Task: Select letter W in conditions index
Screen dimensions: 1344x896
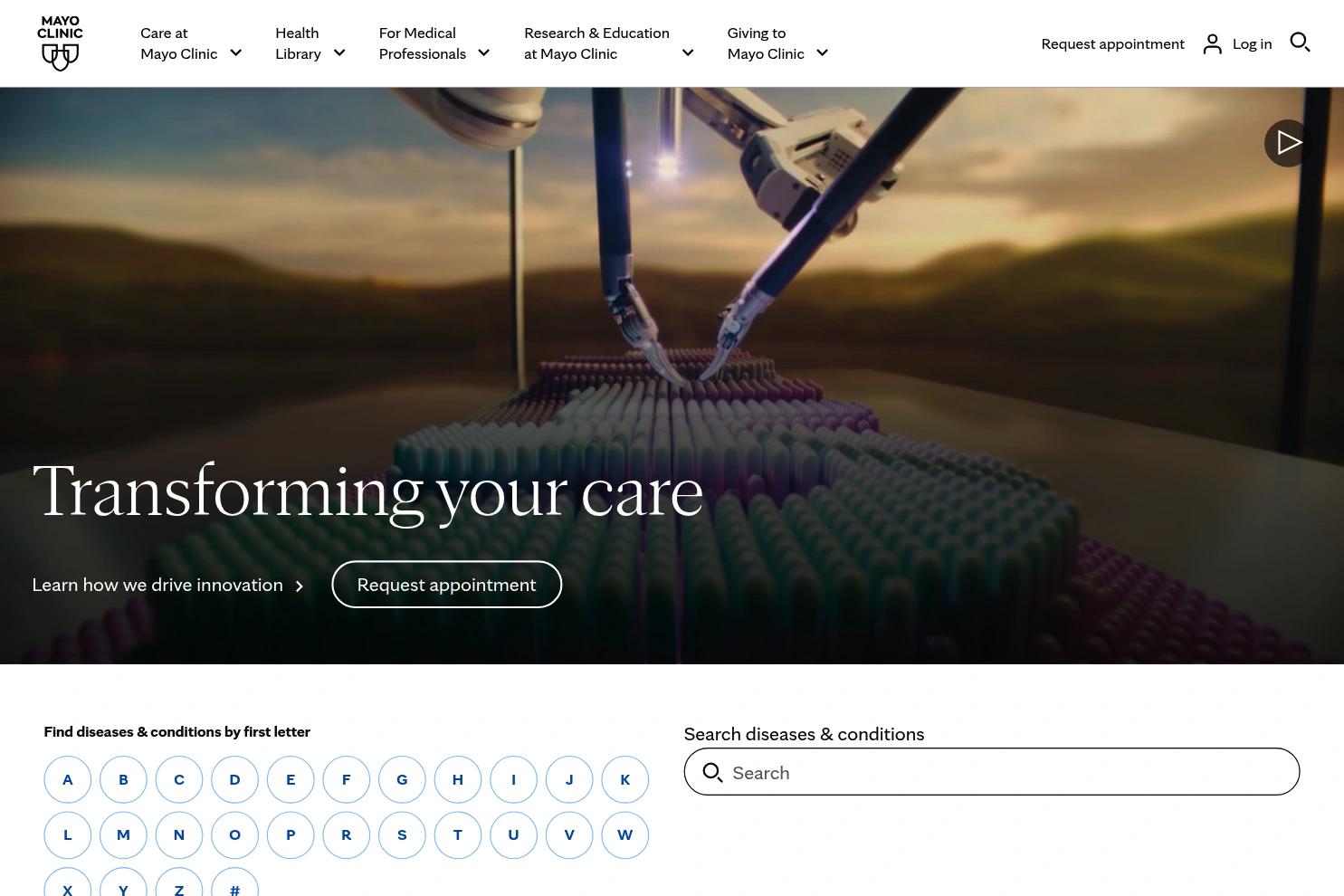Action: pos(624,834)
